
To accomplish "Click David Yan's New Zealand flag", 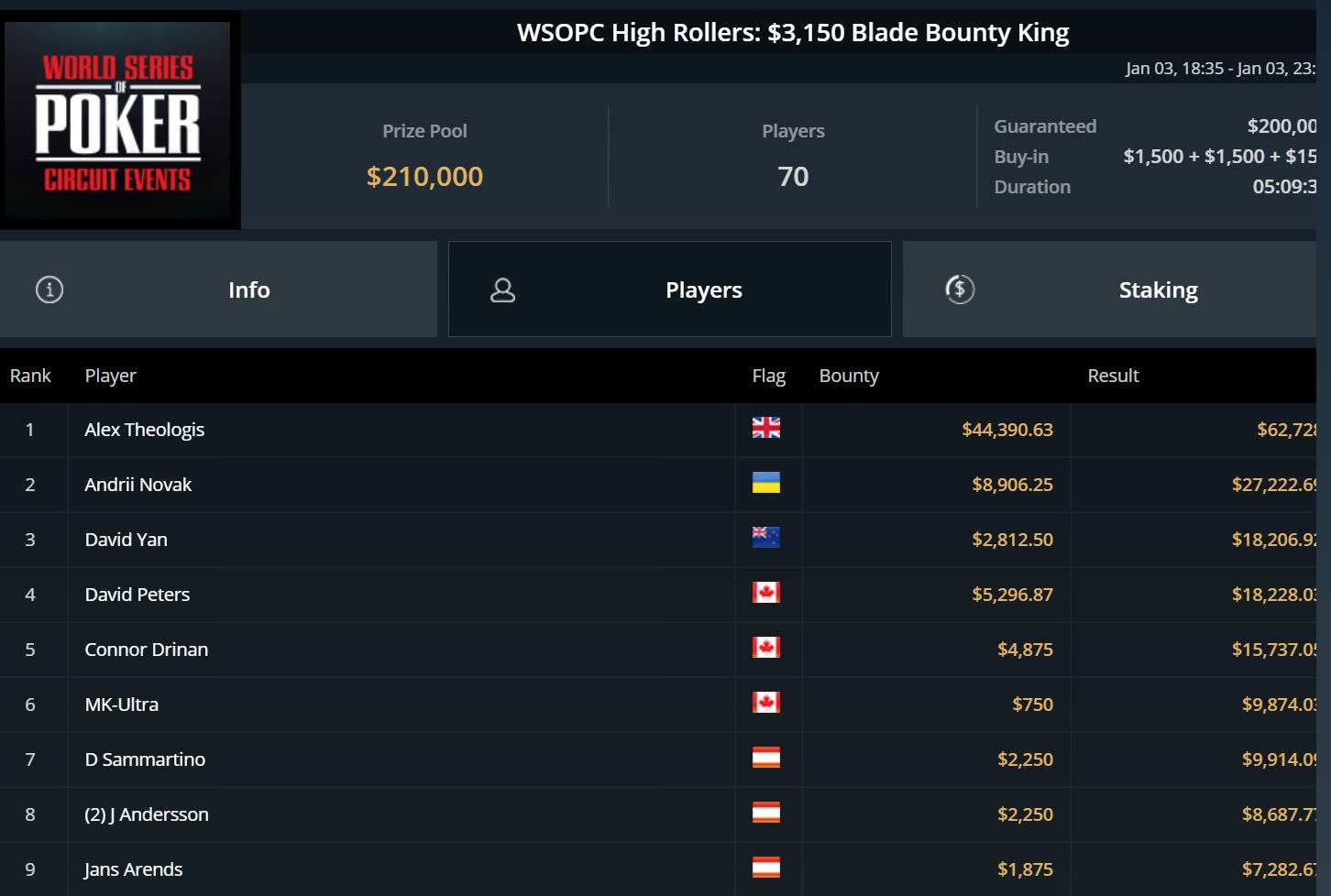I will coord(765,538).
